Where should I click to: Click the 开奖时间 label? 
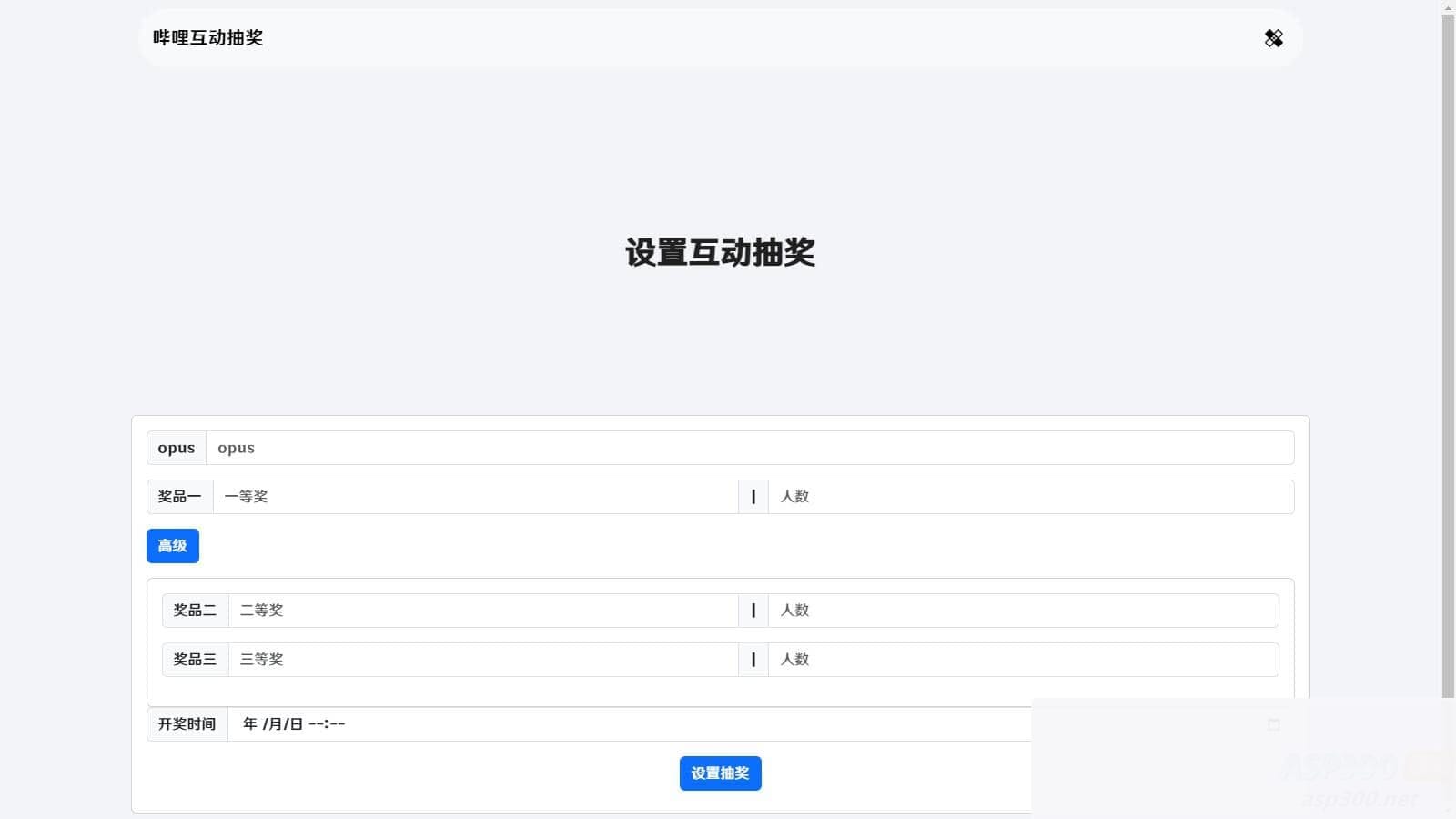point(187,723)
